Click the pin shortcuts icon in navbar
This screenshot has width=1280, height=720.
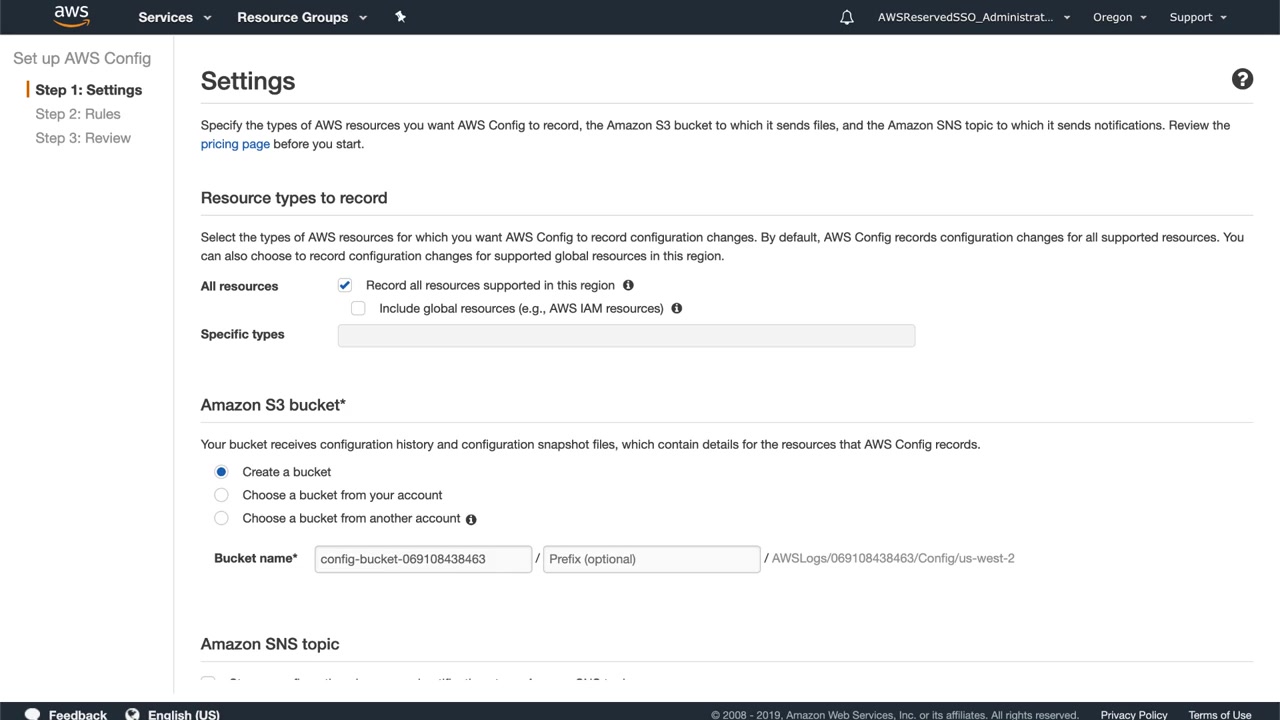(400, 17)
